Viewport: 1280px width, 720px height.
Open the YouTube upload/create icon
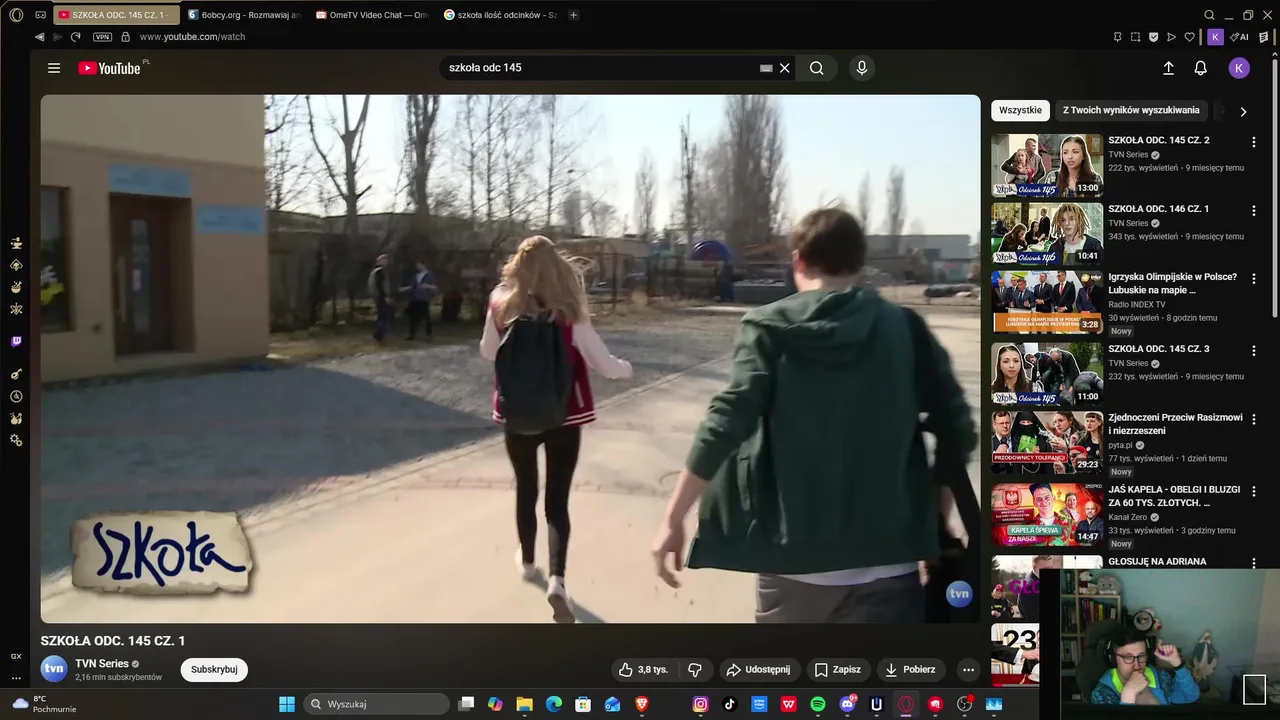click(1168, 68)
